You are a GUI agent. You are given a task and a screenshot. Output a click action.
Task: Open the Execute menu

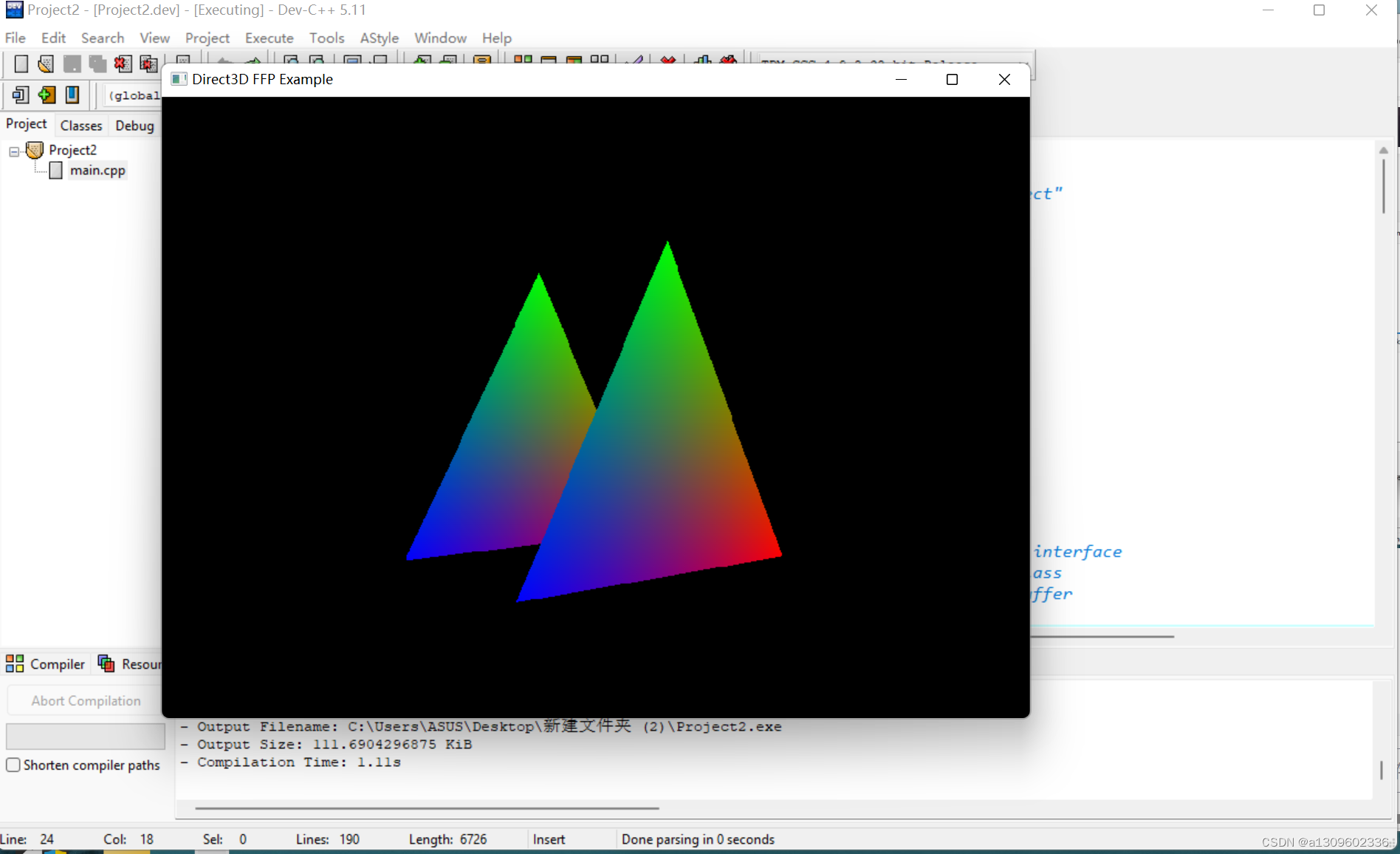pos(270,38)
